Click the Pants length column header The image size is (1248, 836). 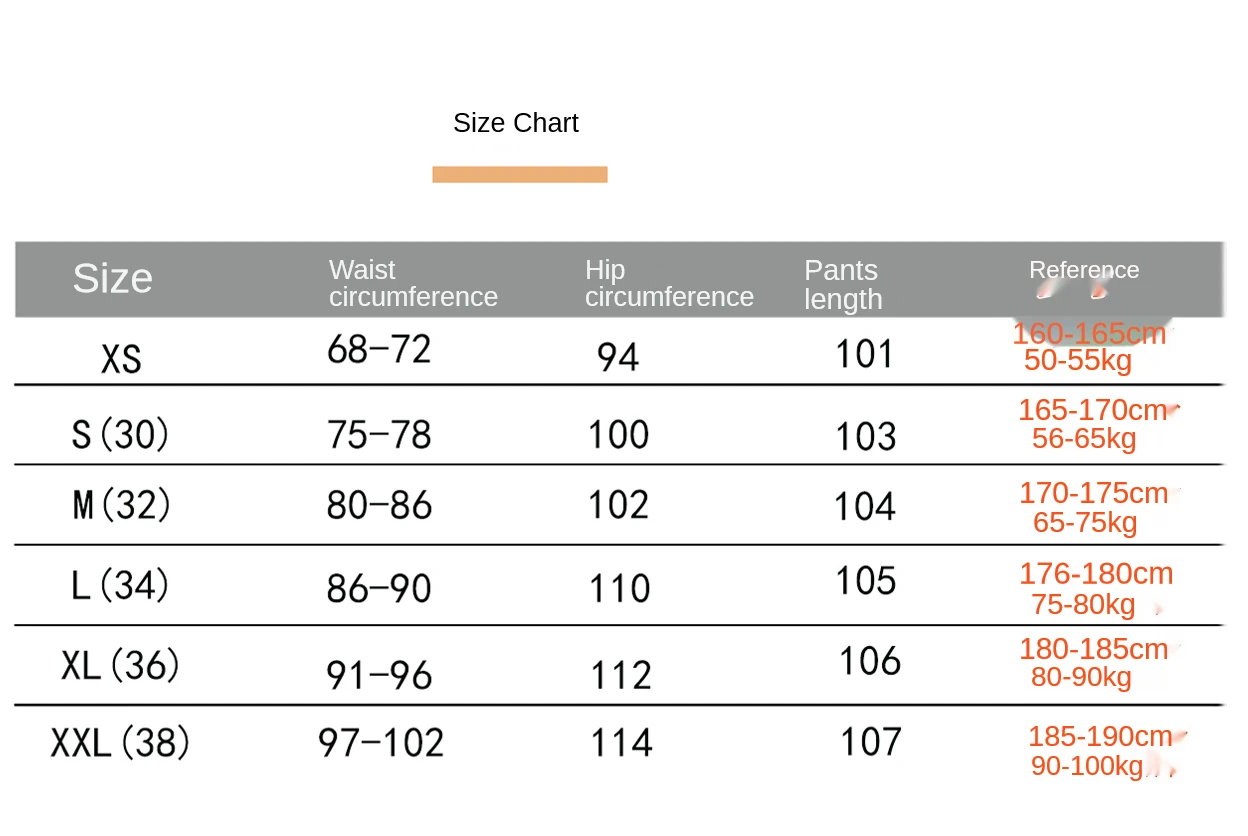pos(842,284)
